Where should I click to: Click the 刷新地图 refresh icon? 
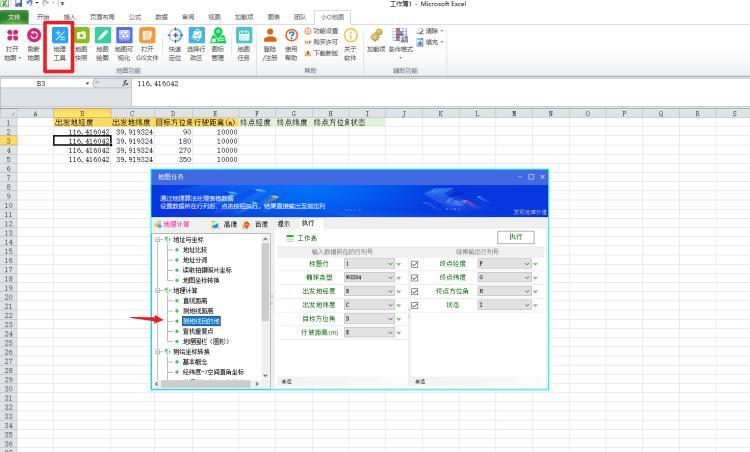(x=34, y=46)
